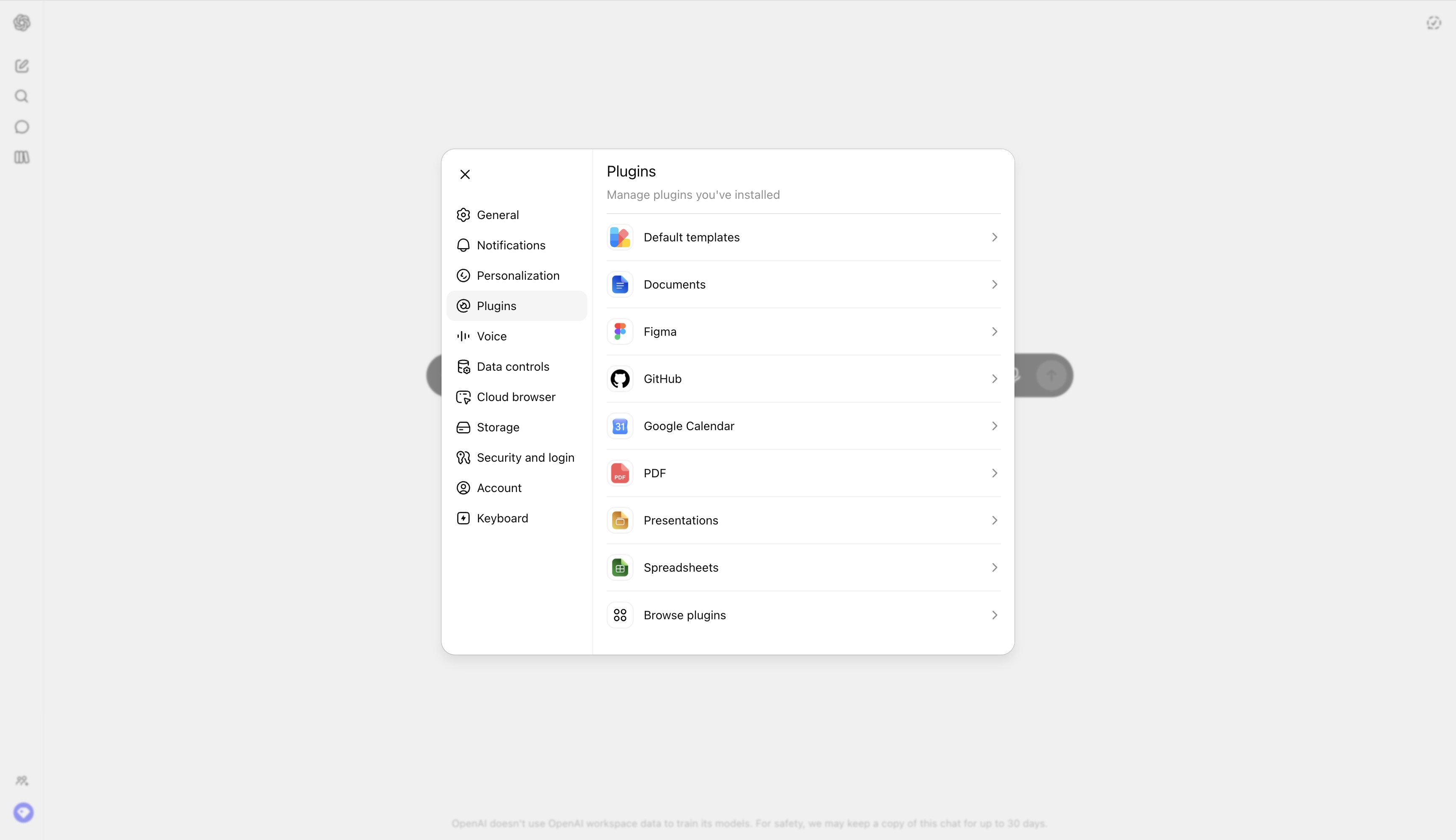Click the Browse plugins label
Screen dimensions: 1456x840
point(685,615)
